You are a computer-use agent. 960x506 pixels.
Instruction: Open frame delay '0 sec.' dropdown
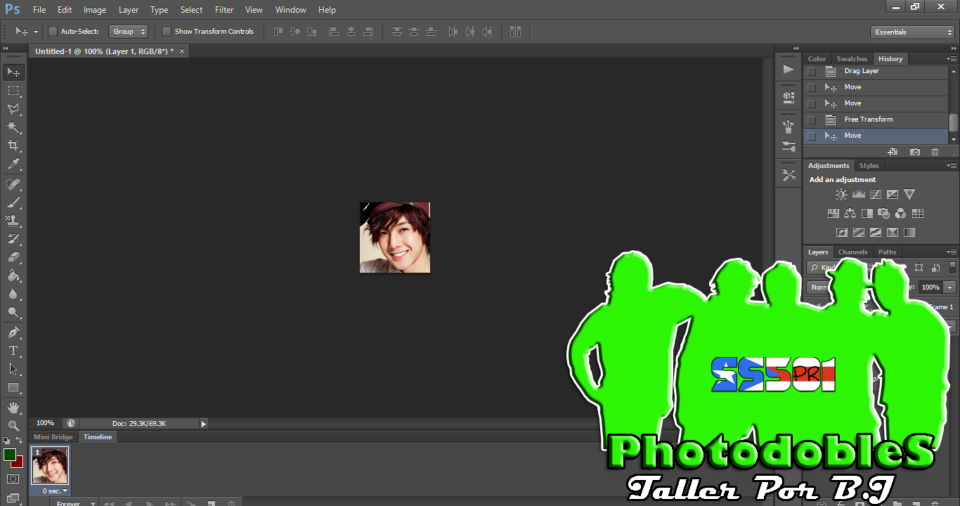click(x=54, y=491)
